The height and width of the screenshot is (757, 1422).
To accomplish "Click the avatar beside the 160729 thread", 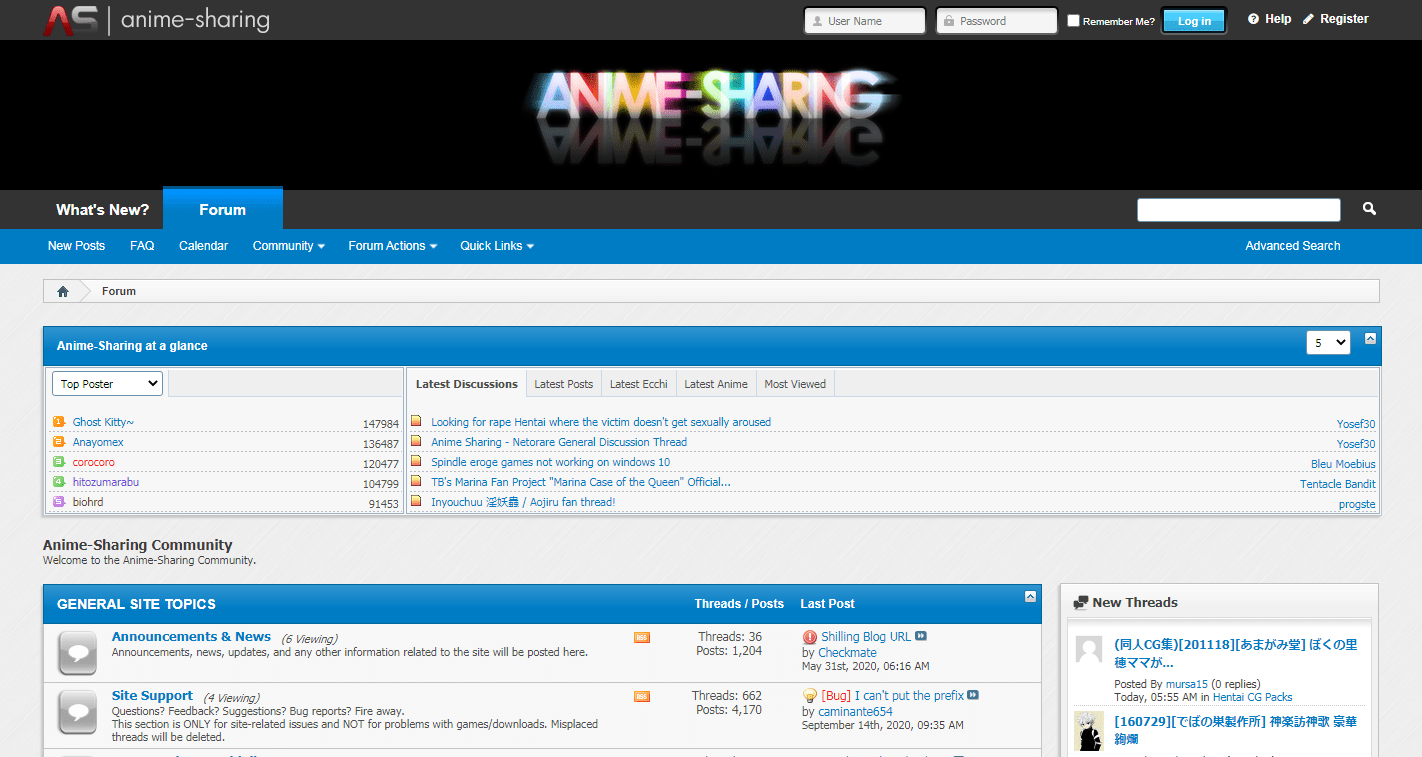I will point(1089,731).
